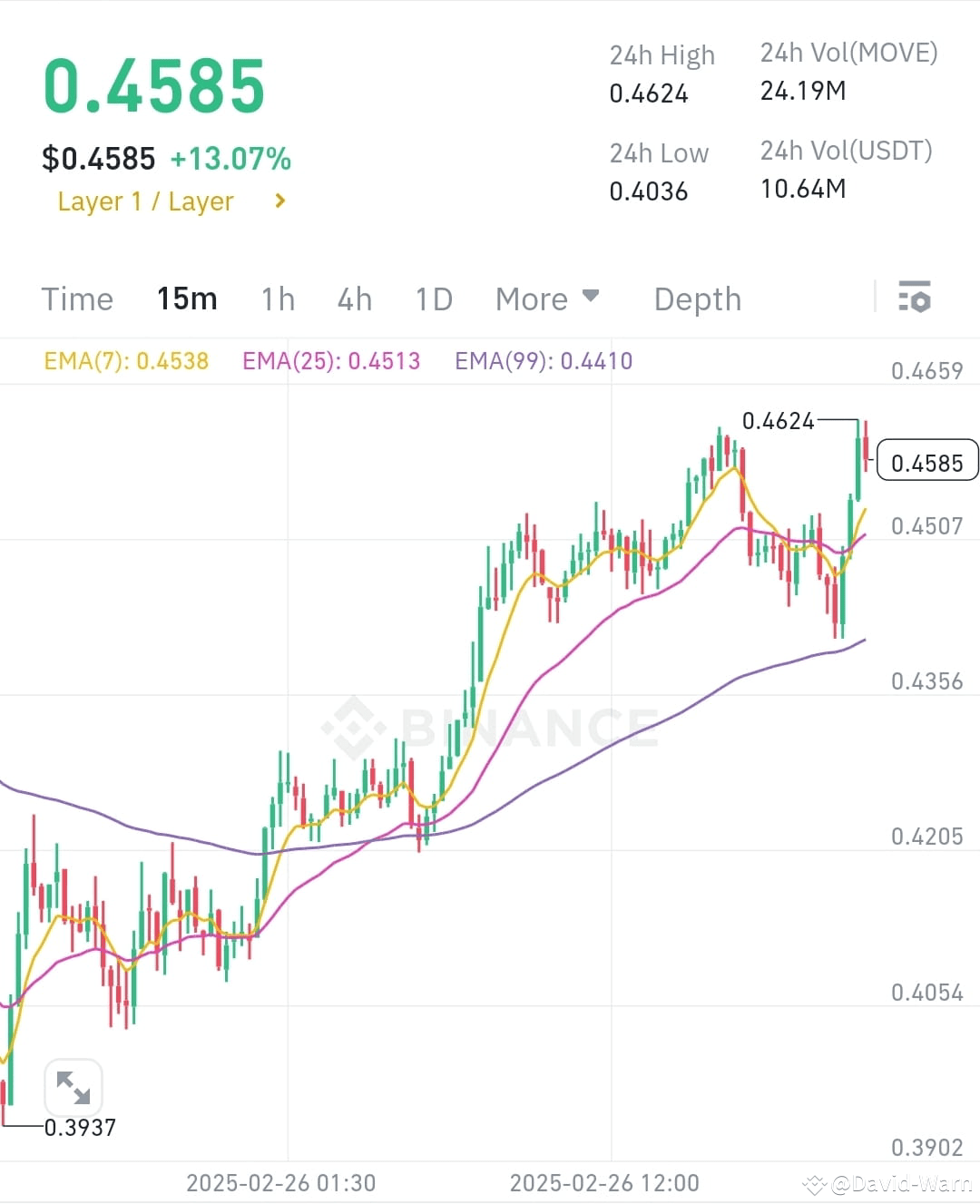980x1204 pixels.
Task: Open the Layer 1 / Layer category link
Action: (146, 201)
